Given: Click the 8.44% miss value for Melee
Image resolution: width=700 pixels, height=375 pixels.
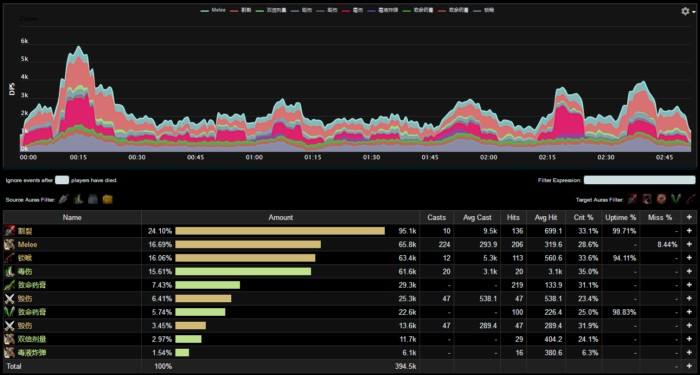Looking at the screenshot, I should click(x=667, y=245).
